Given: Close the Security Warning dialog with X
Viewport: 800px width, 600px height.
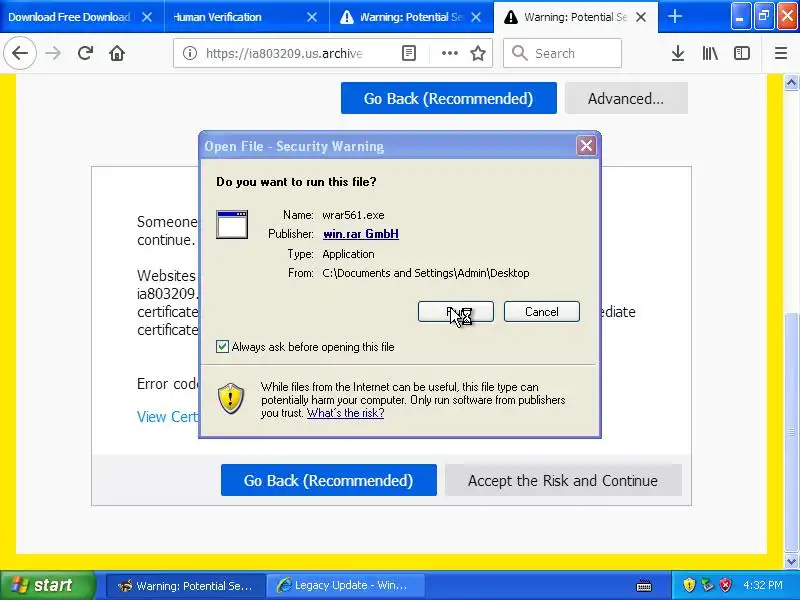Looking at the screenshot, I should [586, 146].
